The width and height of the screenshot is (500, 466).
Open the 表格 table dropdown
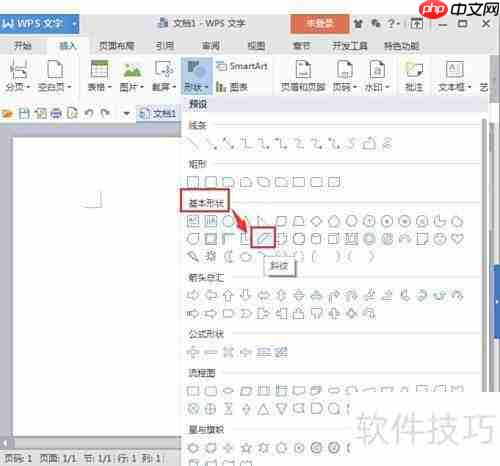pyautogui.click(x=99, y=87)
